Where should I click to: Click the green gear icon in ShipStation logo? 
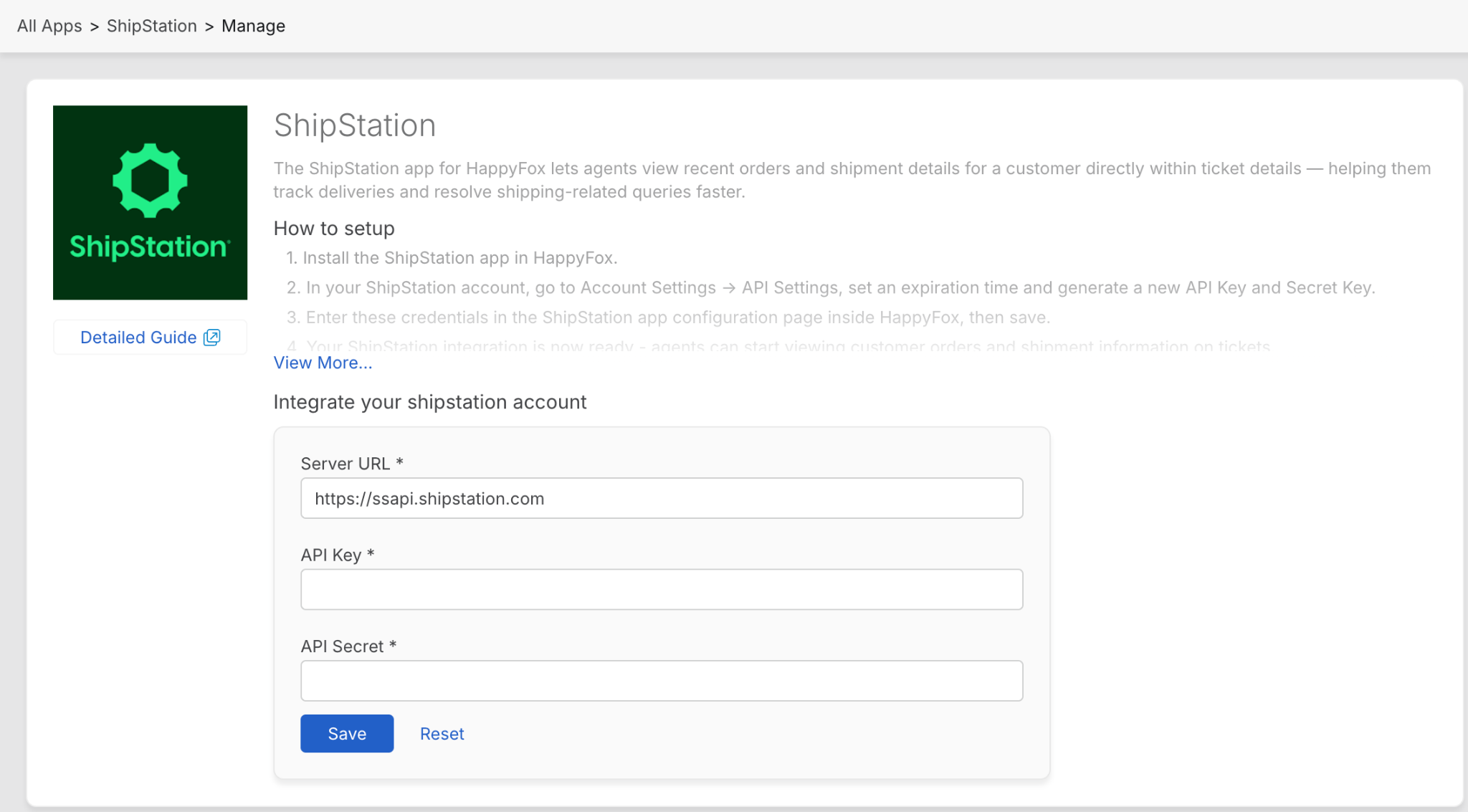click(x=150, y=181)
